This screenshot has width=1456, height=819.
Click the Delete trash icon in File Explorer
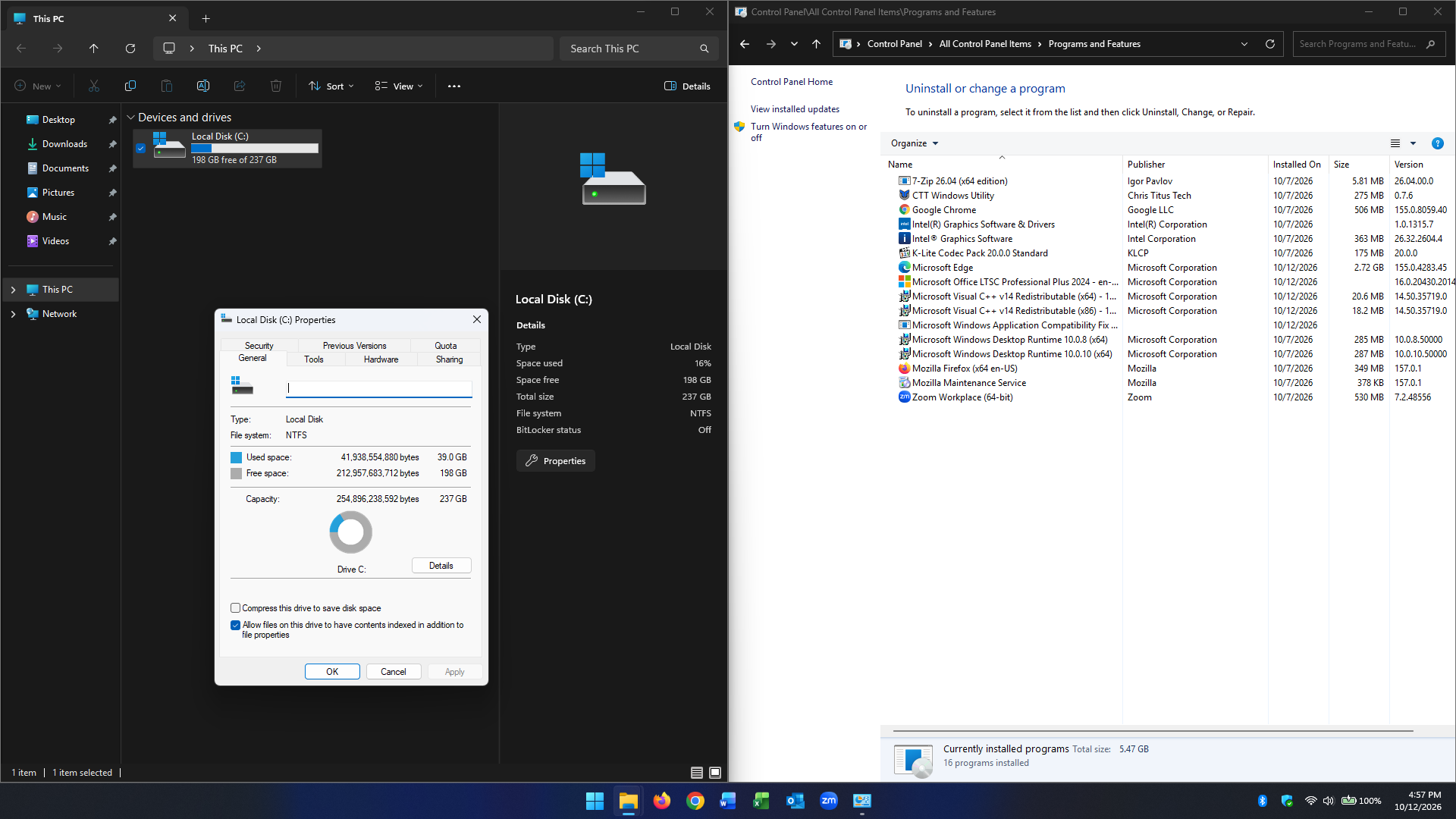pos(276,86)
